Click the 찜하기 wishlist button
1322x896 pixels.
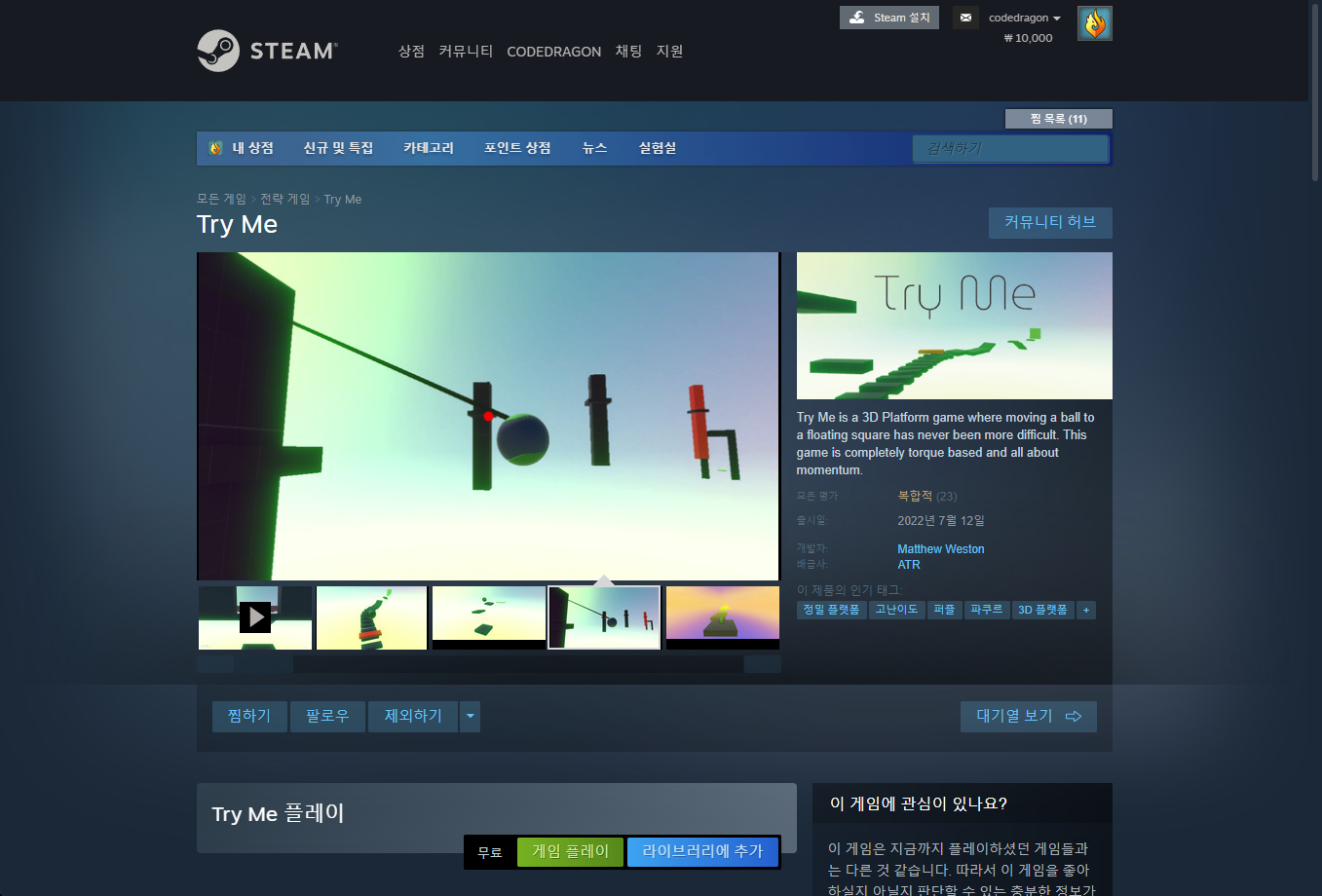249,716
